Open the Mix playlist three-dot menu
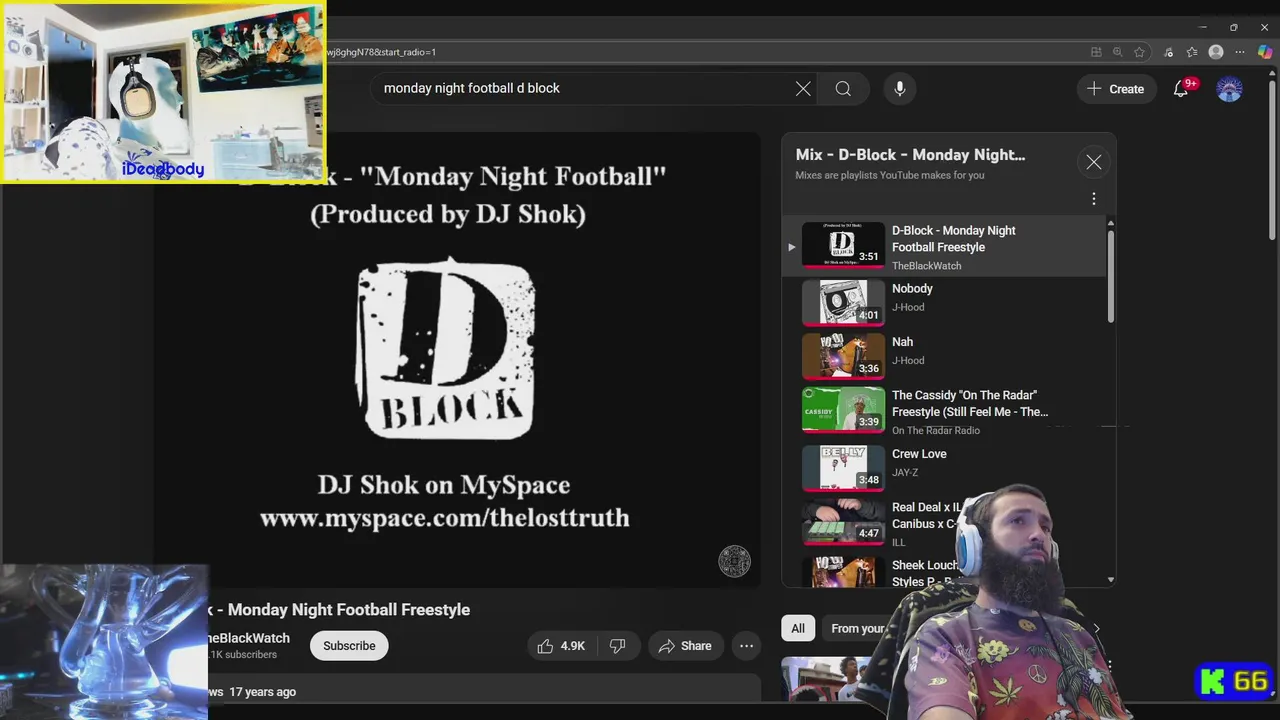 tap(1094, 199)
